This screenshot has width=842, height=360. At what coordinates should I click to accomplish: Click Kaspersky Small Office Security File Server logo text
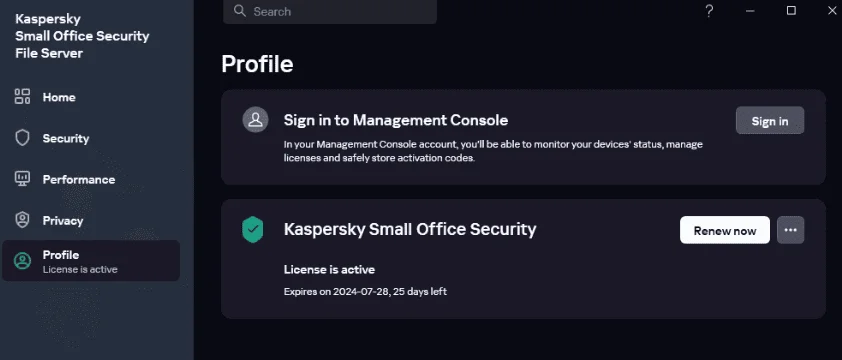(x=82, y=36)
